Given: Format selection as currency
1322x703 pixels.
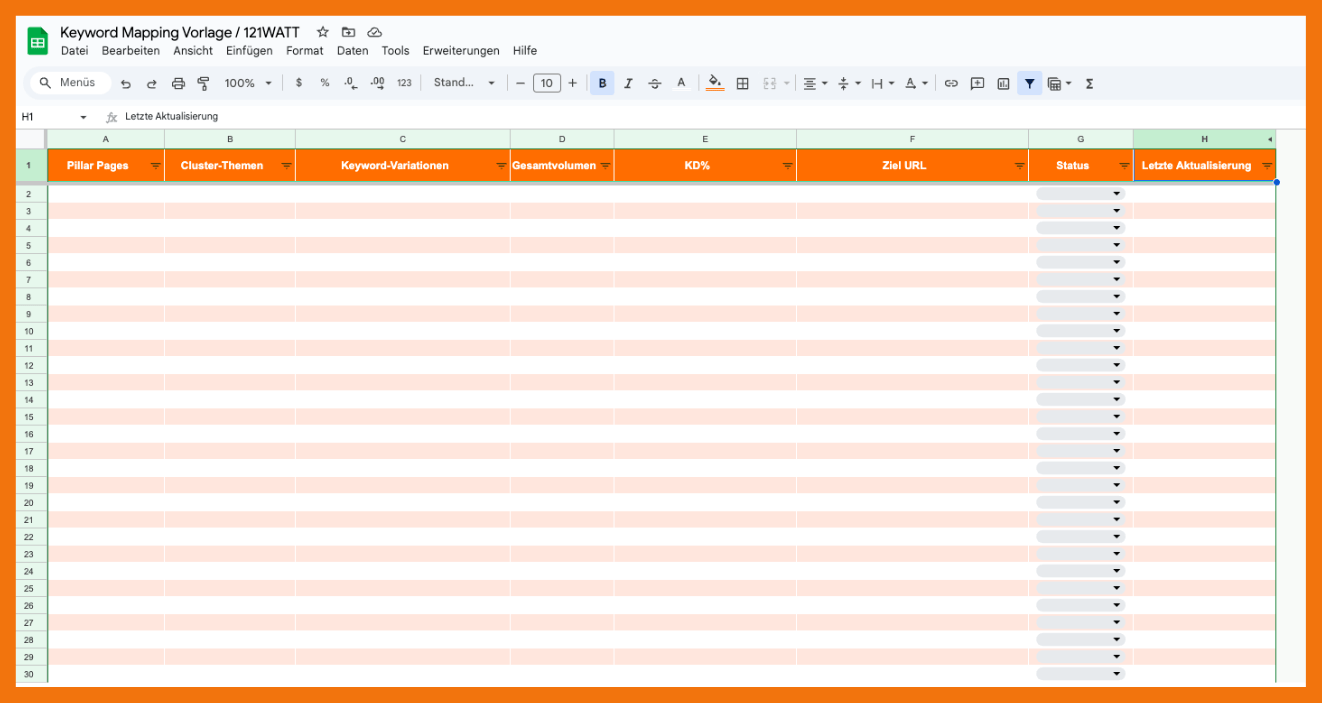Looking at the screenshot, I should tap(299, 83).
